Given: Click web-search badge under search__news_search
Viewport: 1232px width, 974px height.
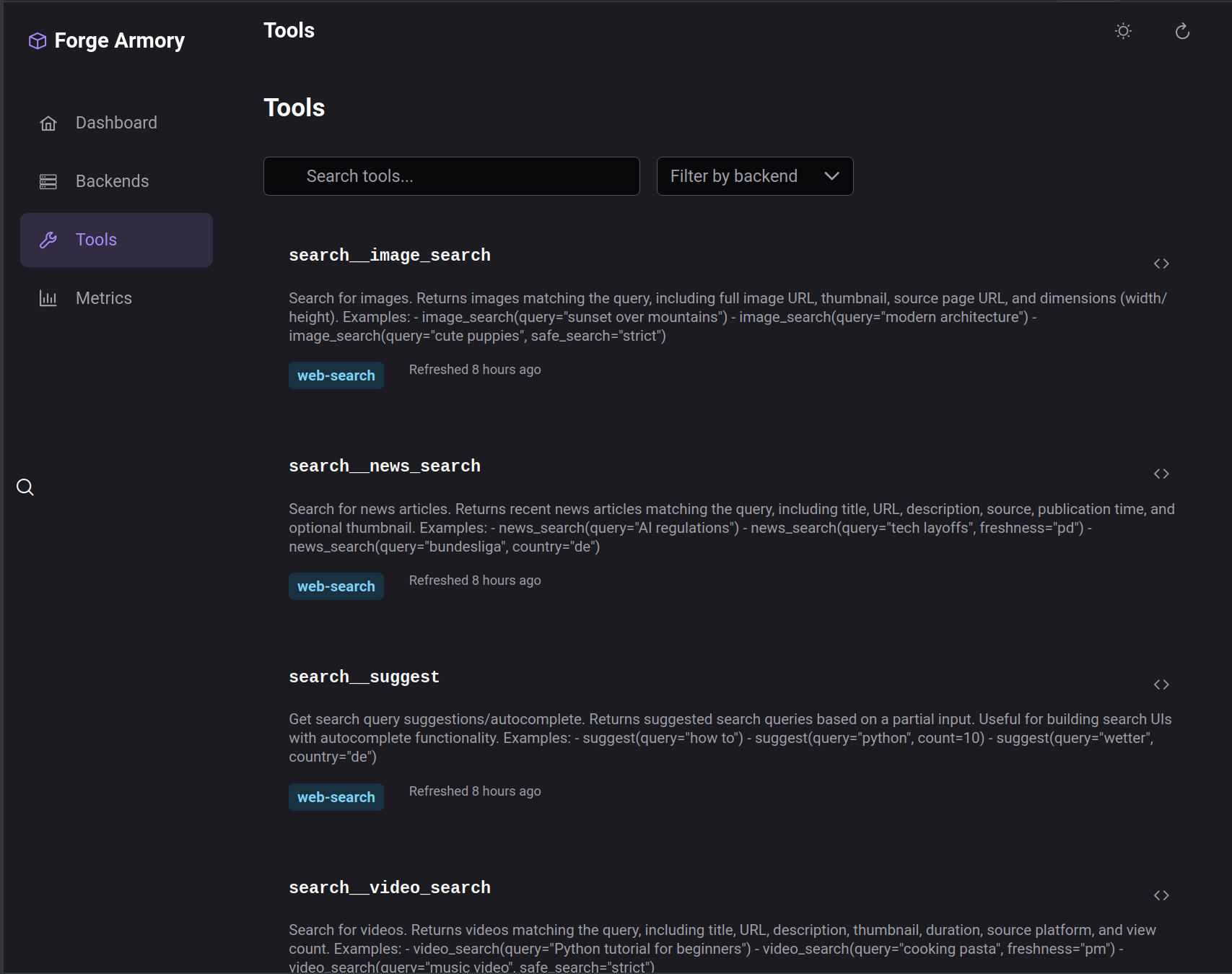Looking at the screenshot, I should pos(336,586).
